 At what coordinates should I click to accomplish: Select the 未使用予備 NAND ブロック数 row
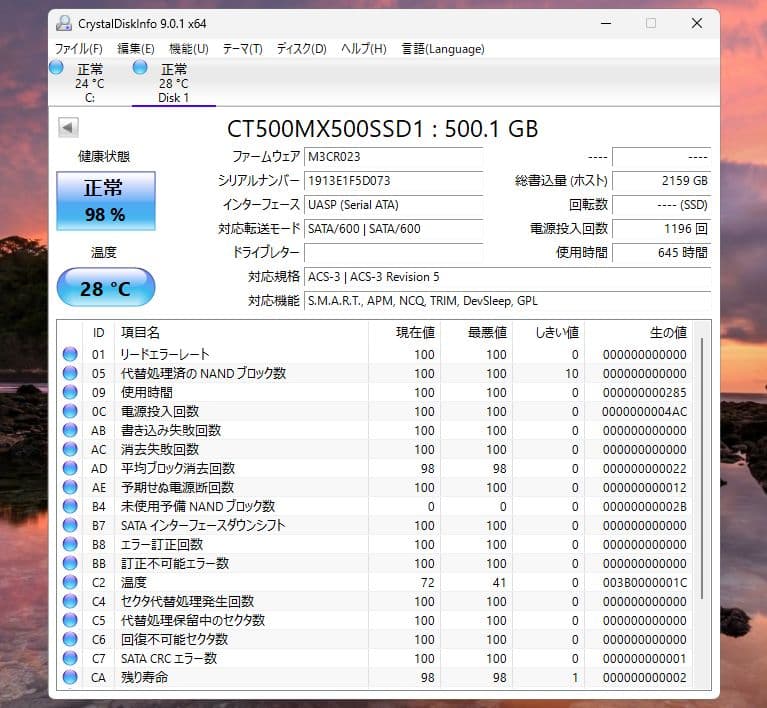(x=375, y=506)
